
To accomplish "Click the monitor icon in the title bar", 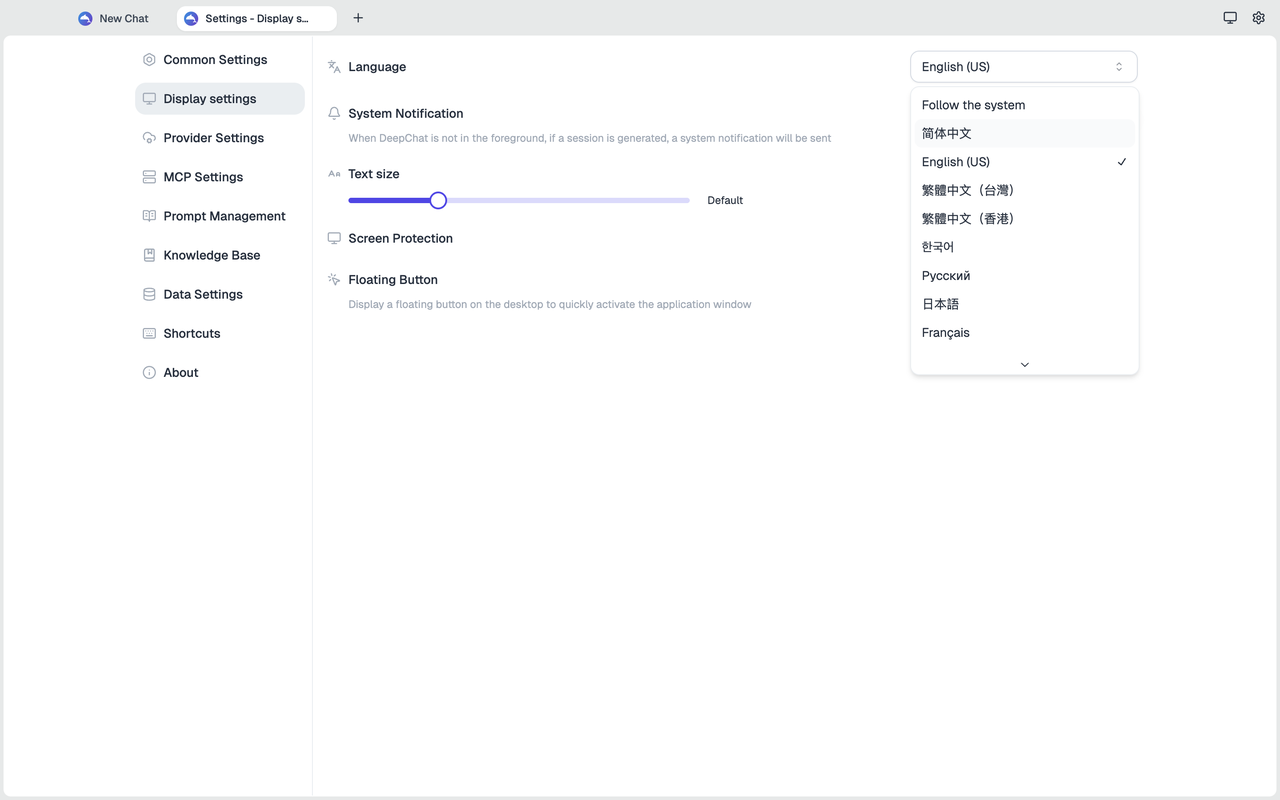I will 1230,18.
